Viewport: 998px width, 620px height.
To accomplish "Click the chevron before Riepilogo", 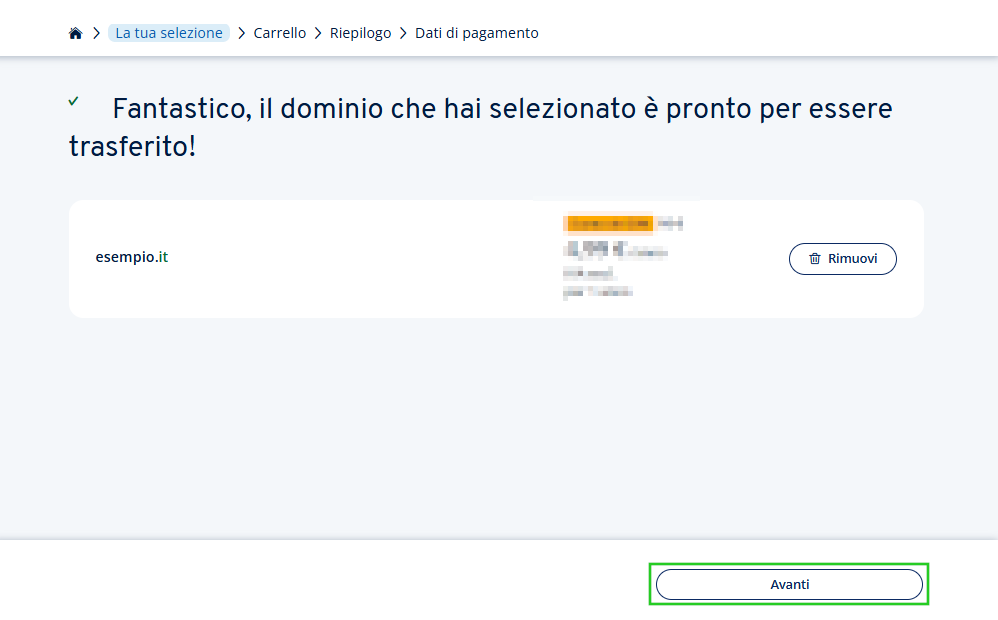I will (x=318, y=32).
